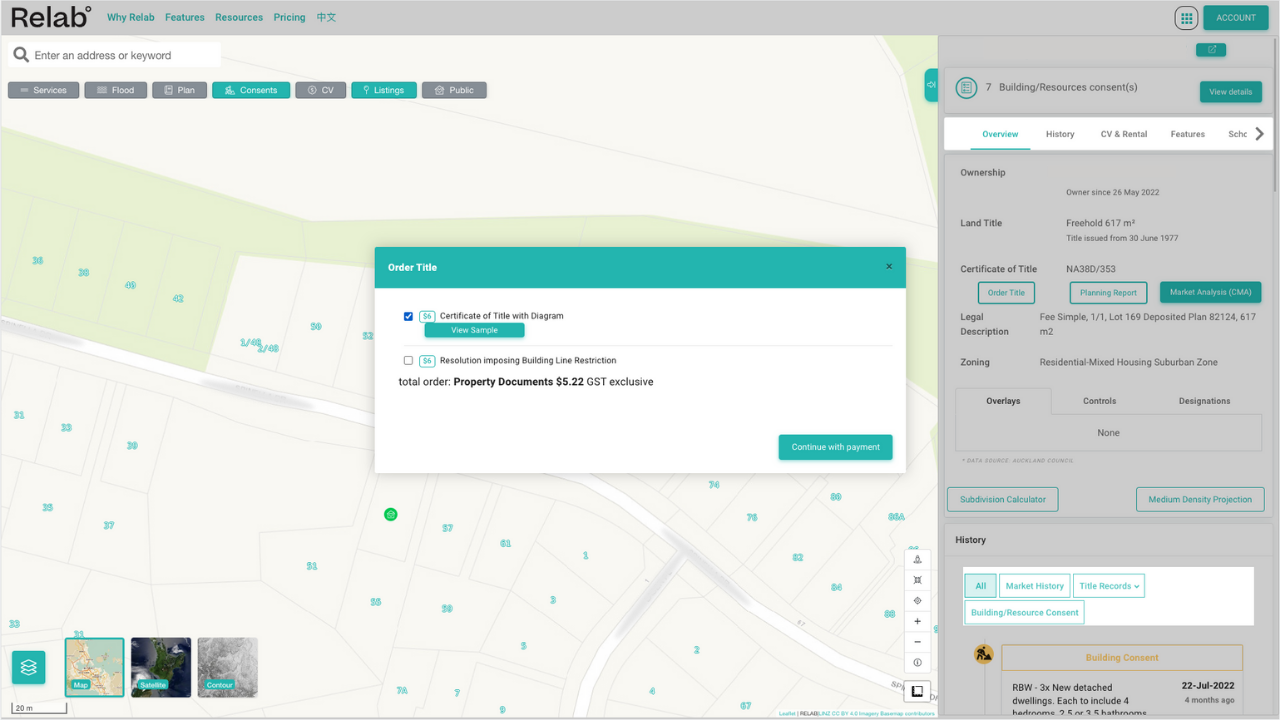Uncheck Certificate of Title with Diagram
The width and height of the screenshot is (1280, 720).
(x=408, y=315)
